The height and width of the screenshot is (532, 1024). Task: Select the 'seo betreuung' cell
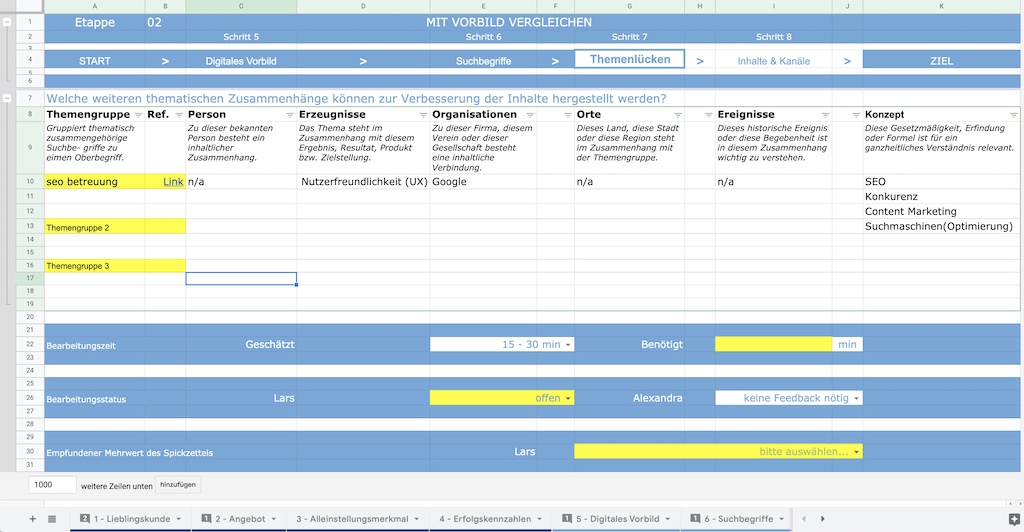(x=95, y=181)
